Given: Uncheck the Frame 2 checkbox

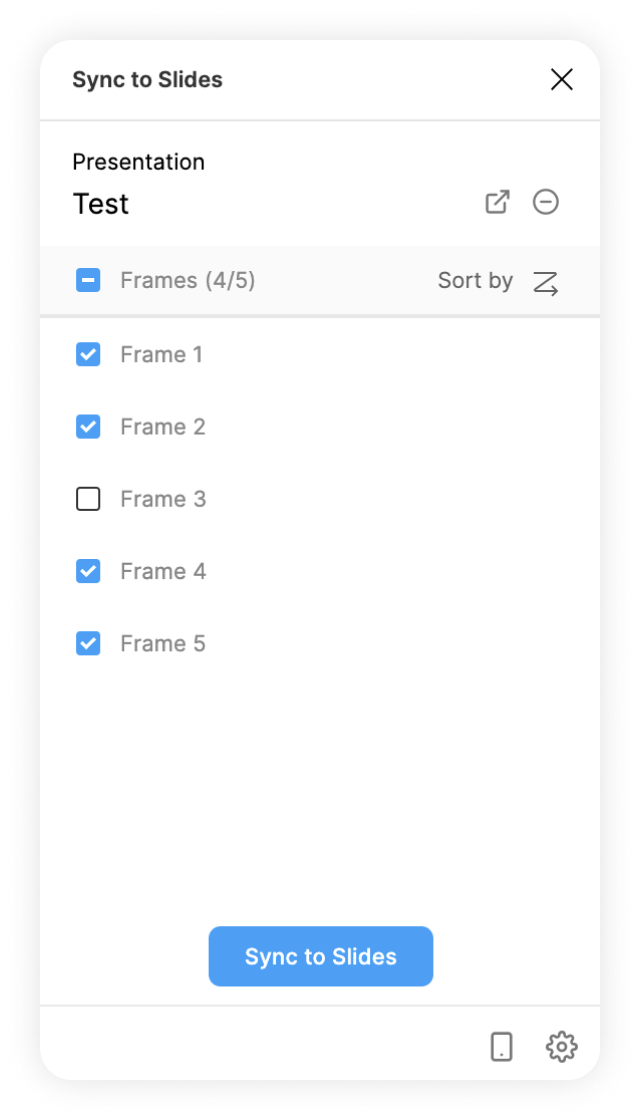Looking at the screenshot, I should pos(88,427).
